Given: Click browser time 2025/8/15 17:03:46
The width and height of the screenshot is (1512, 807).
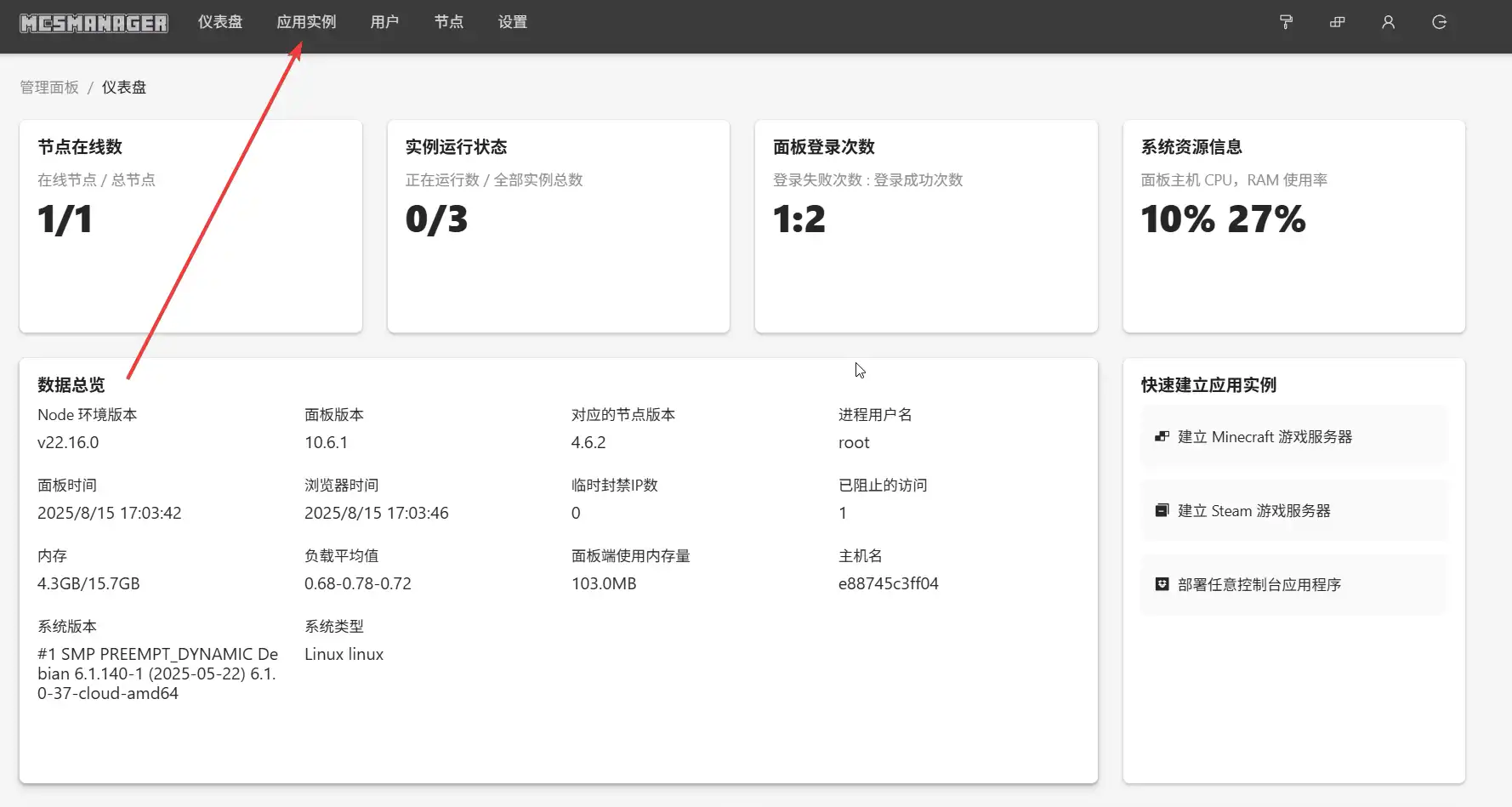Looking at the screenshot, I should tap(377, 513).
